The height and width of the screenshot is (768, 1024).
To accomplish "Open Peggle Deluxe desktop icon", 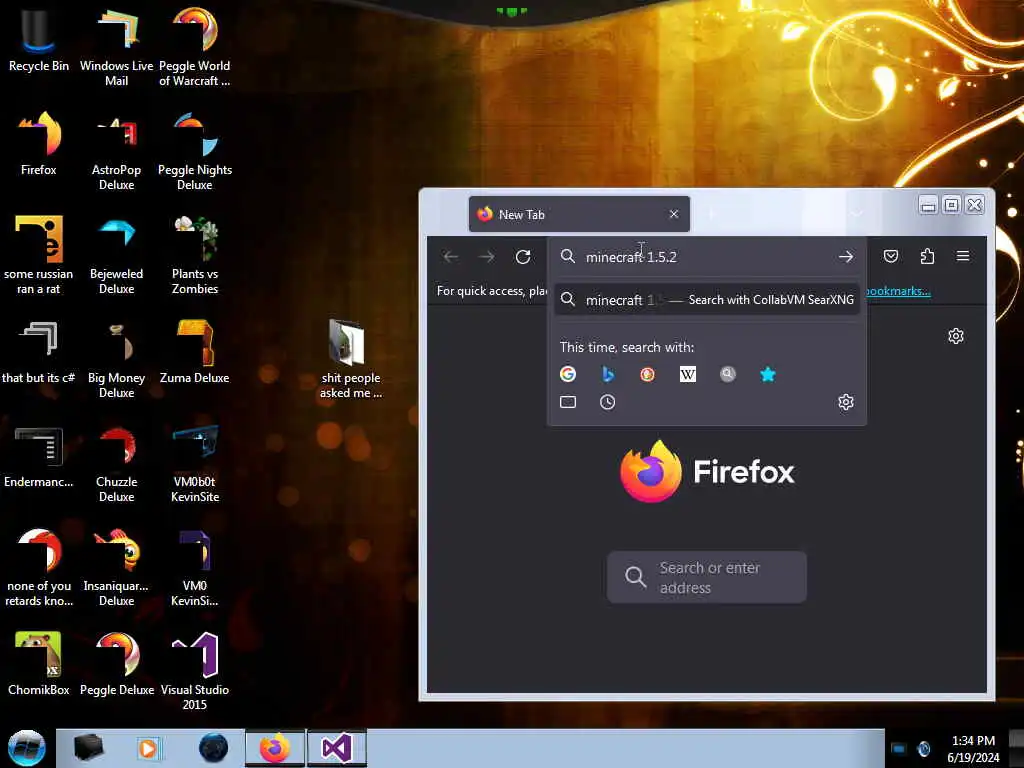I will click(x=116, y=664).
